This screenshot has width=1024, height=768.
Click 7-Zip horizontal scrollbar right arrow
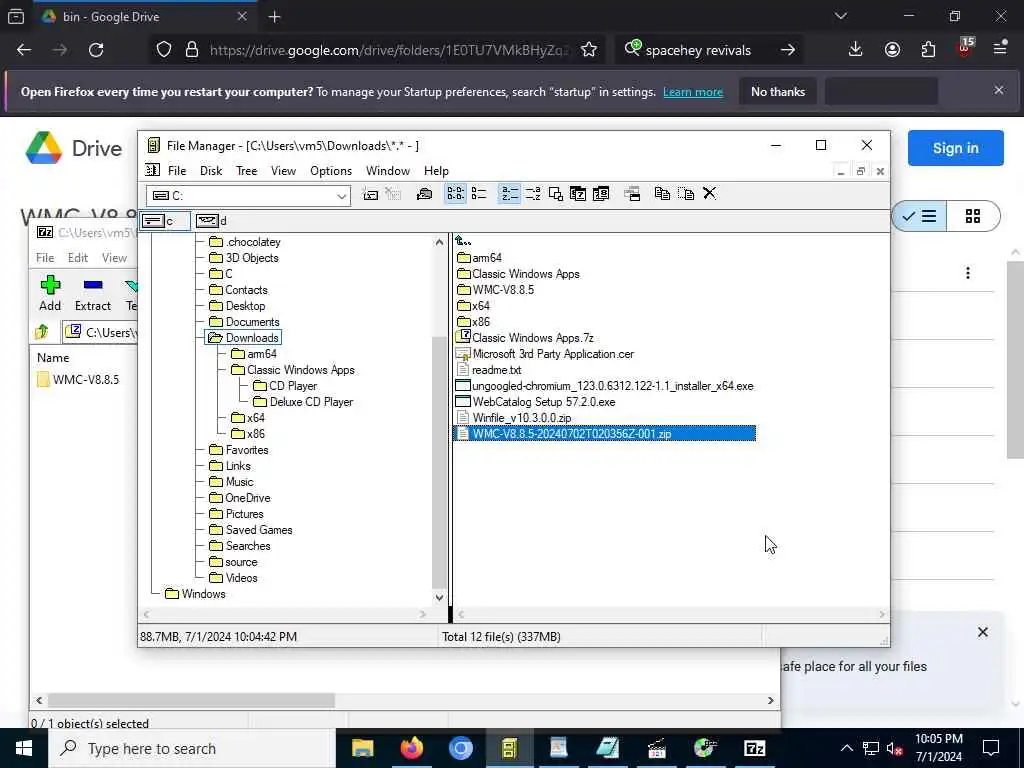[x=771, y=701]
